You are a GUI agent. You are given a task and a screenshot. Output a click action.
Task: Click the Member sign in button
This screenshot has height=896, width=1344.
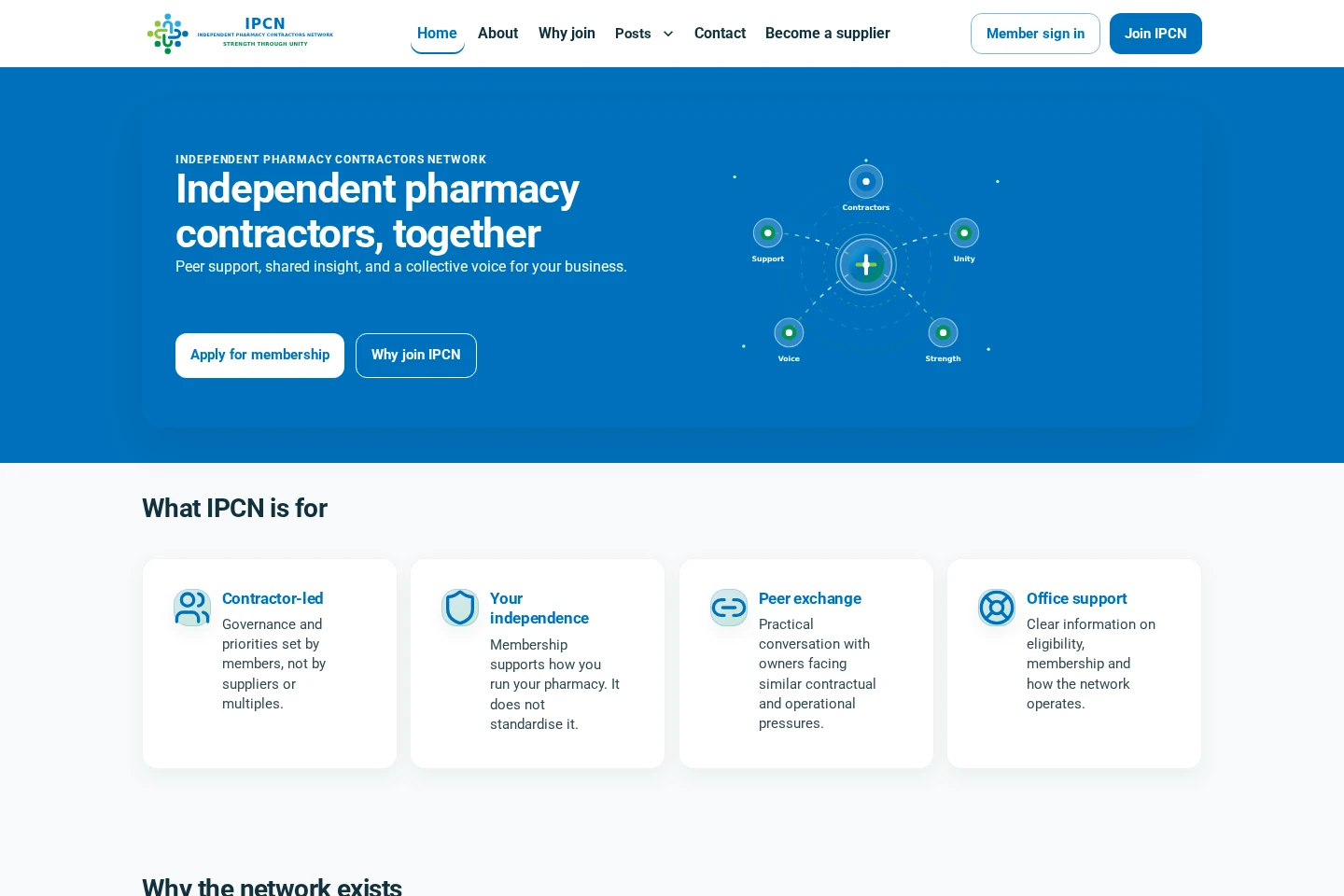[1035, 34]
